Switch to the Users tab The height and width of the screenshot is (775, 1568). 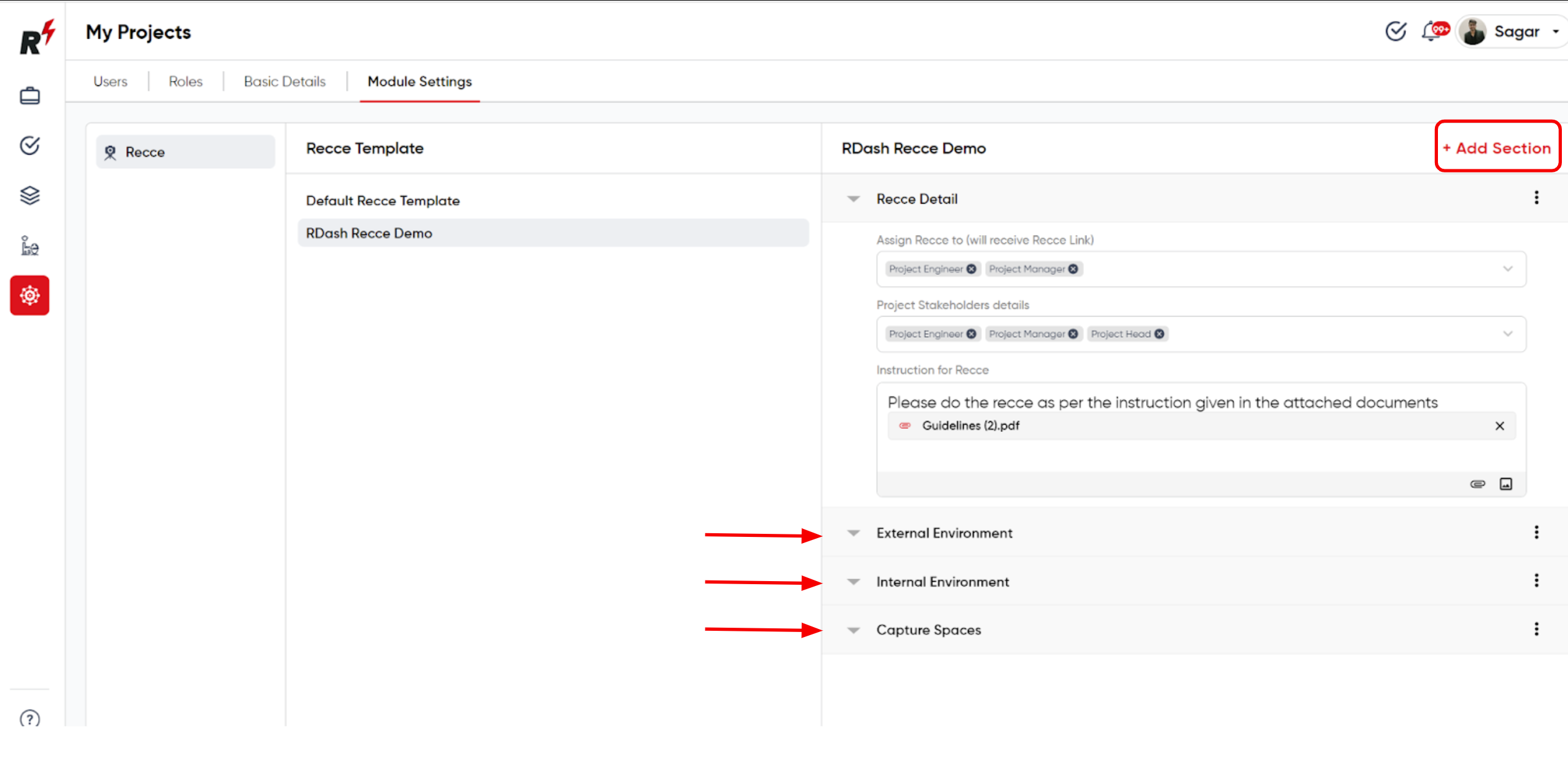(110, 82)
